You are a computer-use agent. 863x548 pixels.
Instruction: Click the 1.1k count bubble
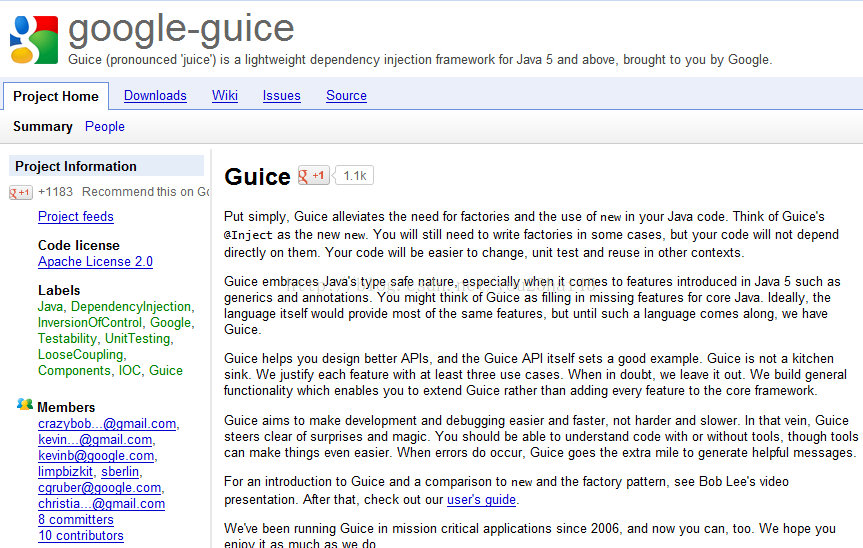354,176
